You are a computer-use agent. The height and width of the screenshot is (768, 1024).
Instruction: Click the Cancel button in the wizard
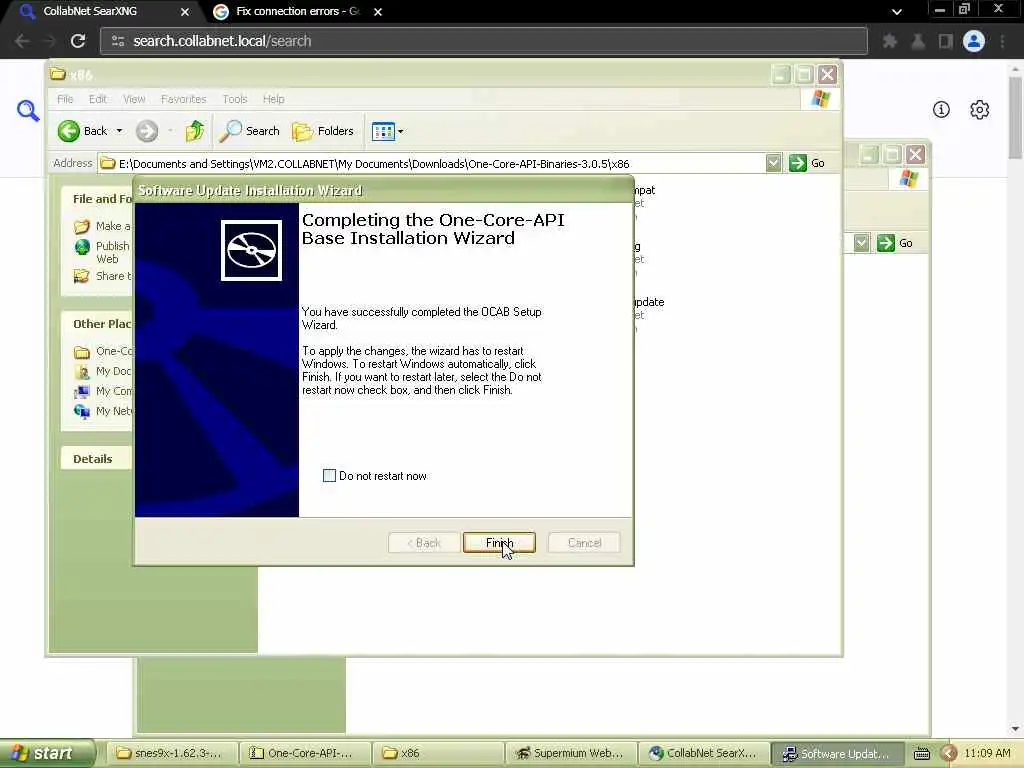[x=584, y=543]
